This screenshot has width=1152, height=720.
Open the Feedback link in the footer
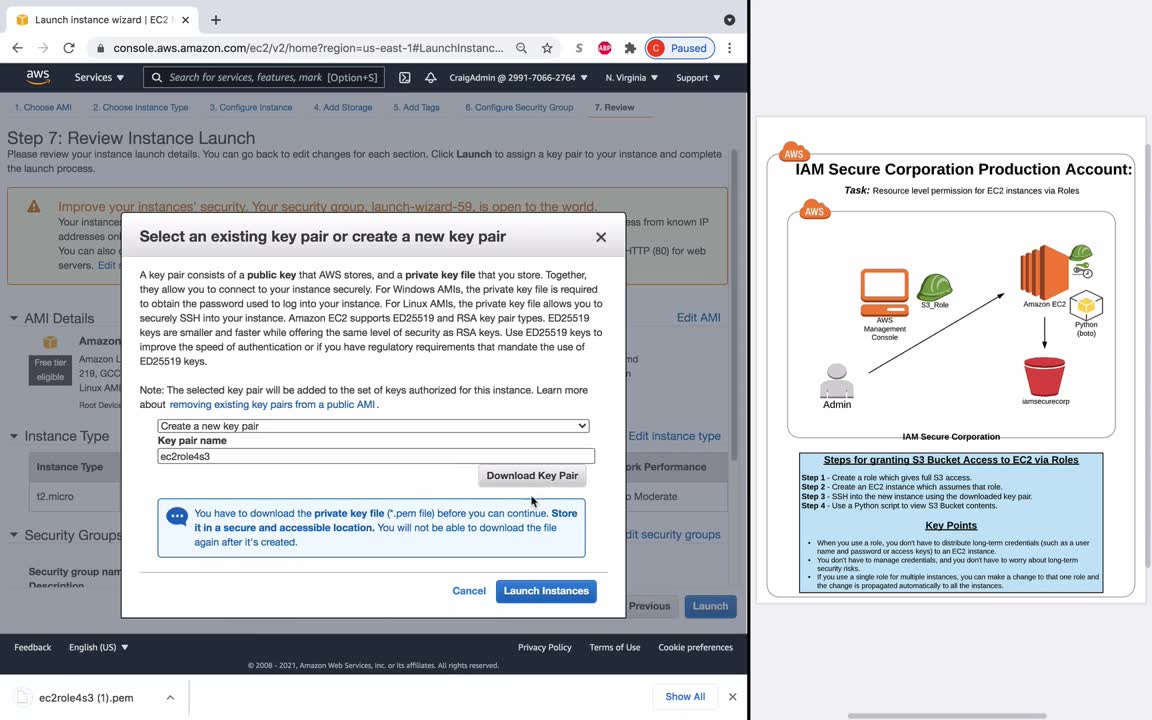tap(32, 647)
